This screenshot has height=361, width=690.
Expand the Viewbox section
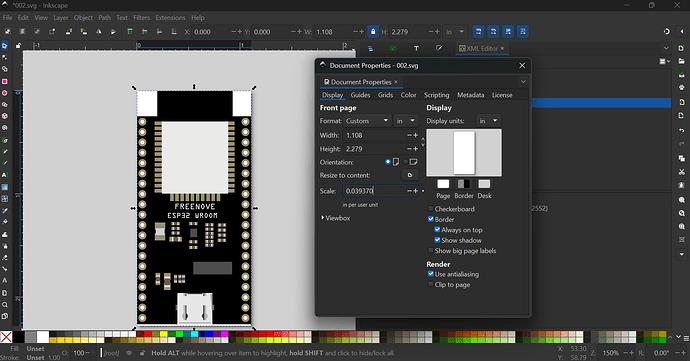[335, 218]
